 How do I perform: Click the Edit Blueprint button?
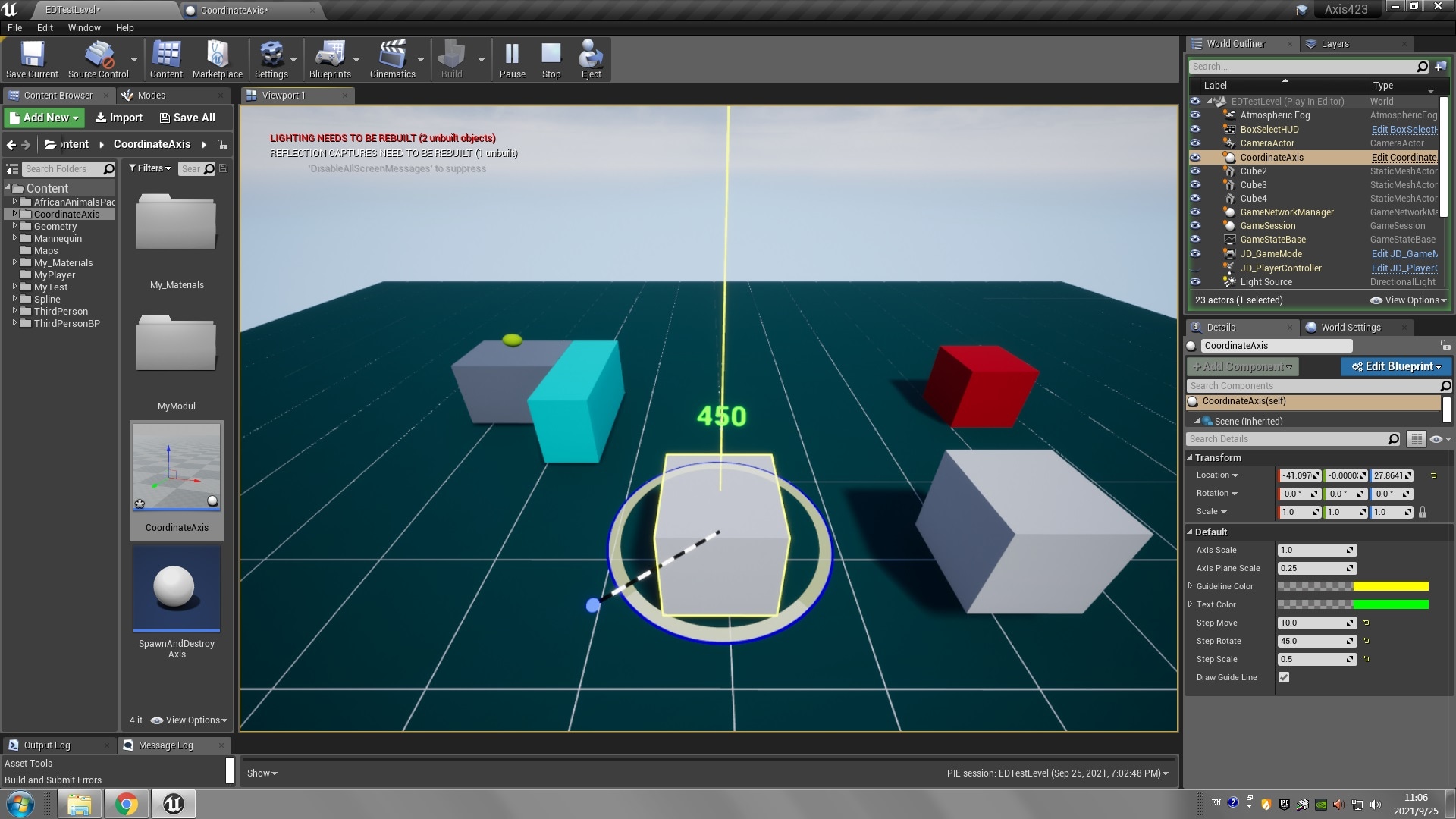coord(1395,366)
